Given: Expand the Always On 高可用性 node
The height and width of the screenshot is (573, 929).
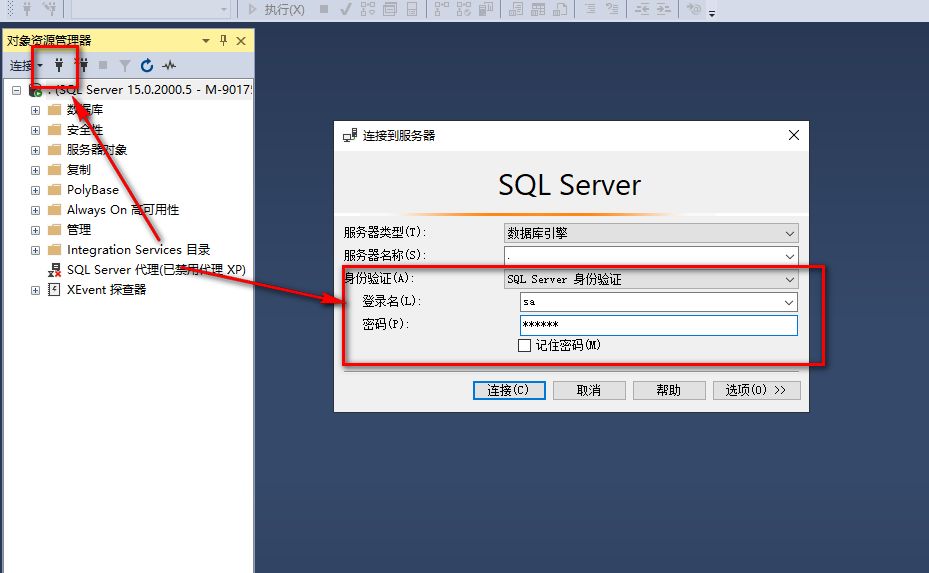Looking at the screenshot, I should pos(36,210).
